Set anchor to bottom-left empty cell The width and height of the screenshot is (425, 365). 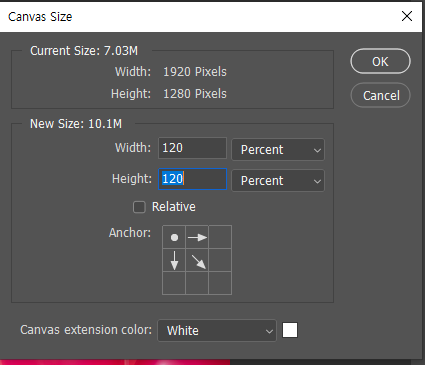tap(174, 283)
